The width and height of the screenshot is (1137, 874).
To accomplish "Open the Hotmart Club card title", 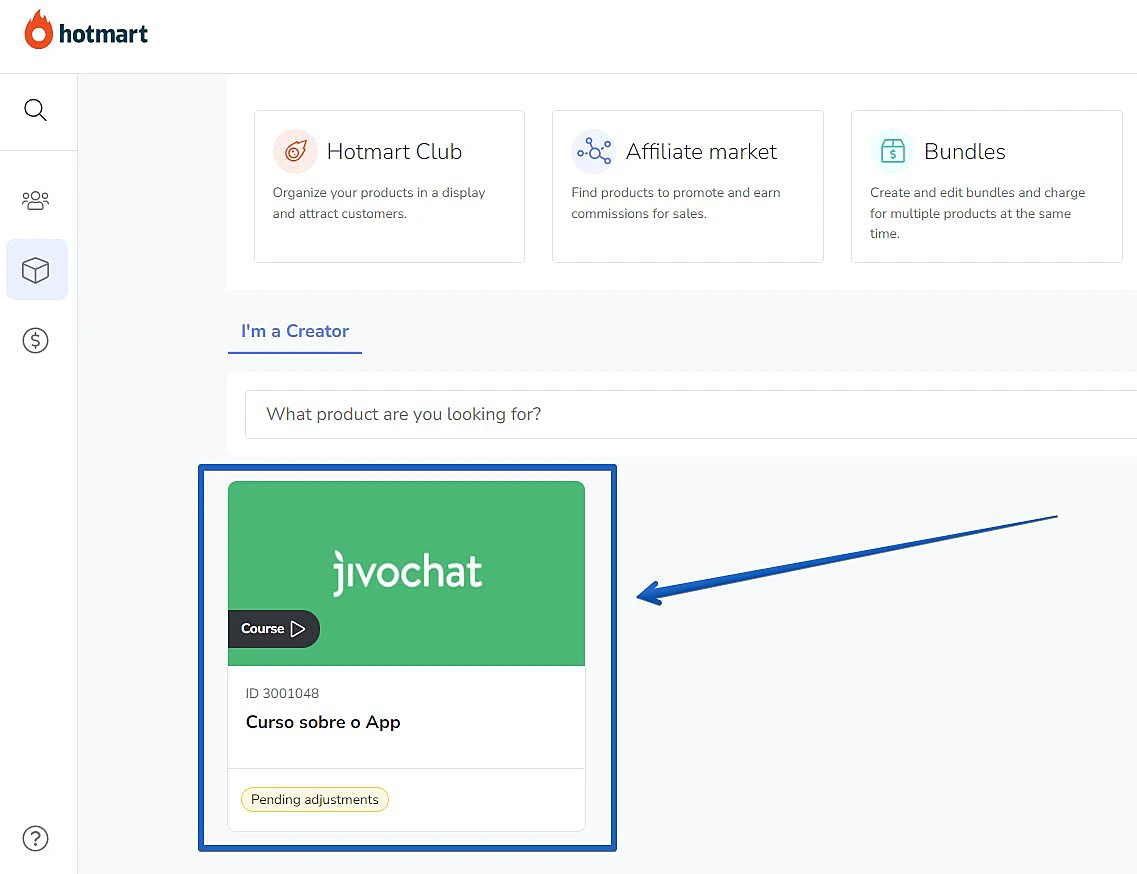I will 394,152.
